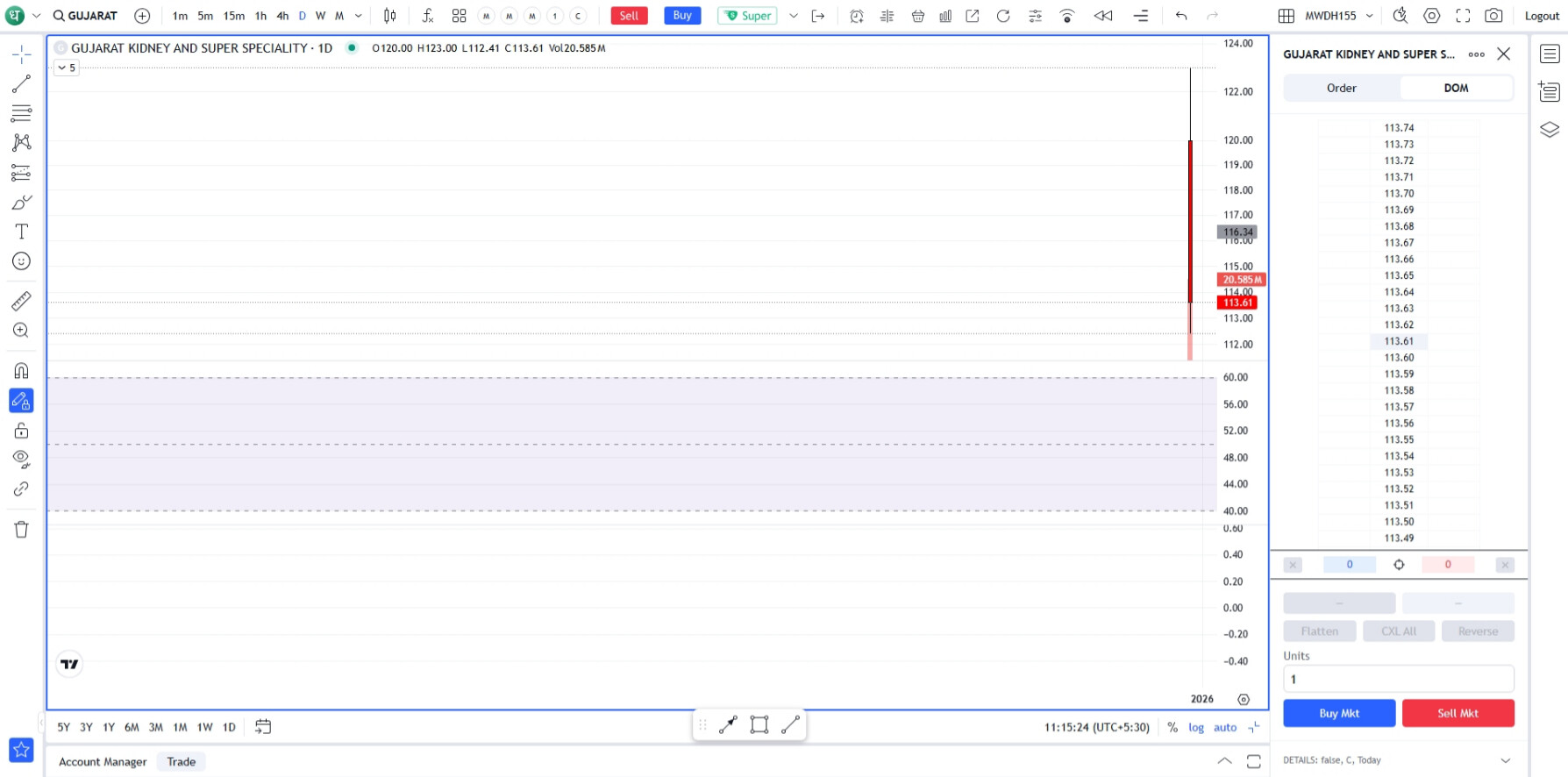The width and height of the screenshot is (1568, 777).
Task: Toggle the log scale option
Action: (1195, 727)
